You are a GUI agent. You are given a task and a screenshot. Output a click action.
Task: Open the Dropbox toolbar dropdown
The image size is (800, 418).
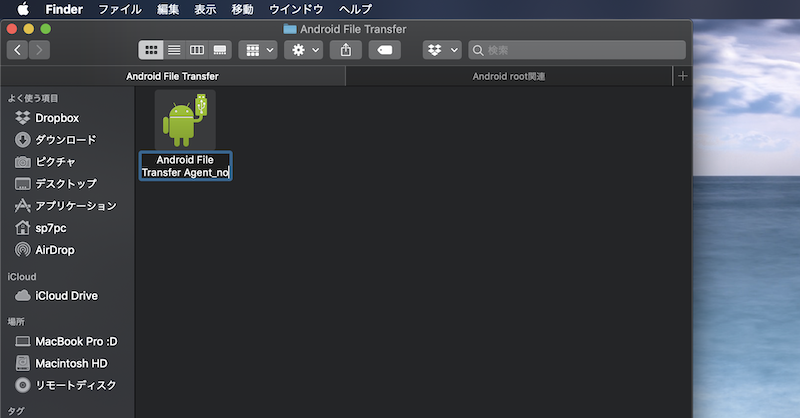click(x=442, y=49)
